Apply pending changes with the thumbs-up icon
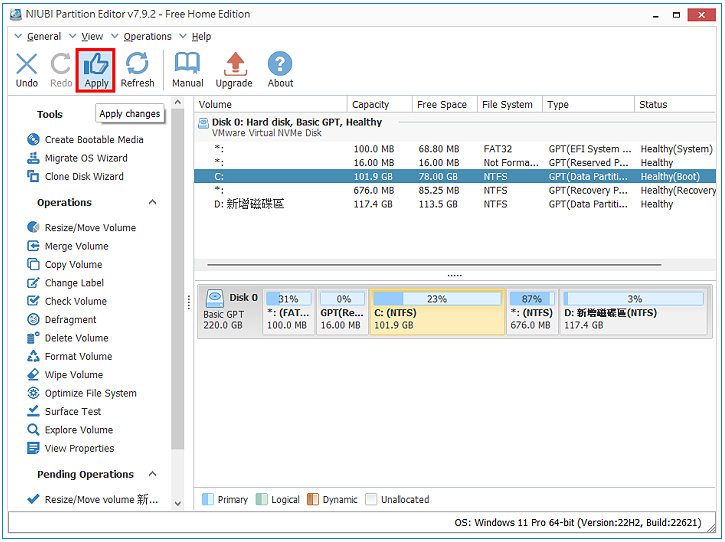This screenshot has width=725, height=542. click(x=96, y=69)
